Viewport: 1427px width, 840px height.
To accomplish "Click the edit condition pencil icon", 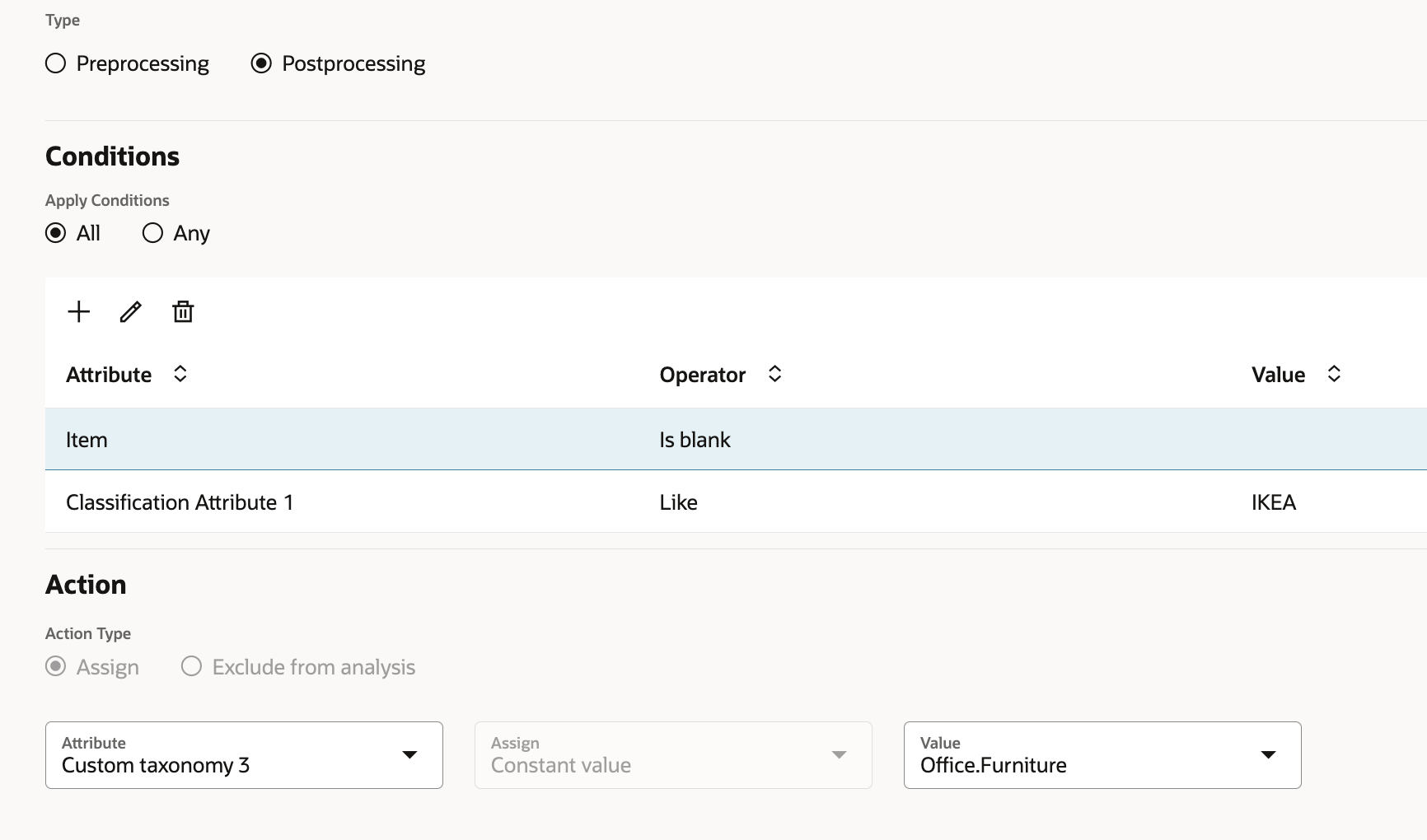I will (131, 312).
